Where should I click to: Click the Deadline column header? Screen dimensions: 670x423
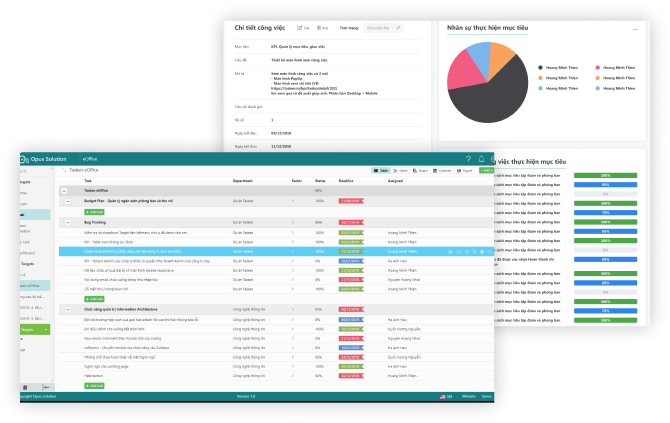point(346,181)
